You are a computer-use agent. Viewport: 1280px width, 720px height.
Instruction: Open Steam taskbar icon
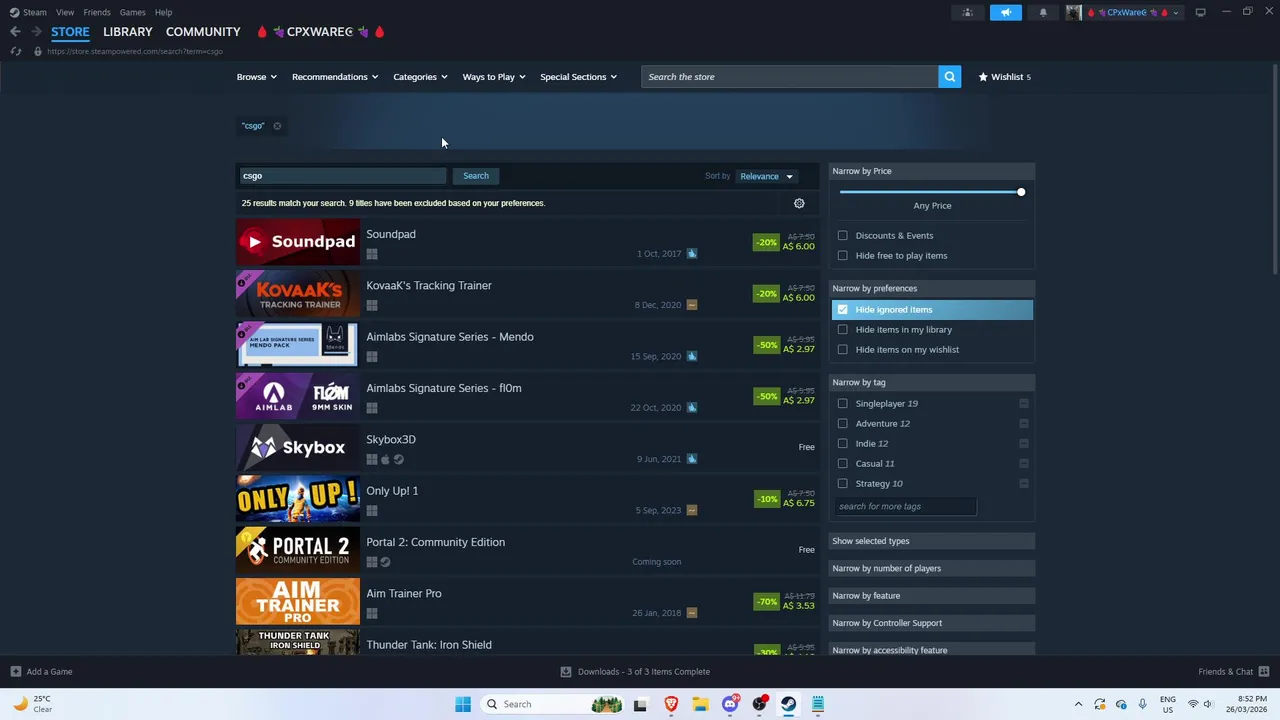point(789,704)
